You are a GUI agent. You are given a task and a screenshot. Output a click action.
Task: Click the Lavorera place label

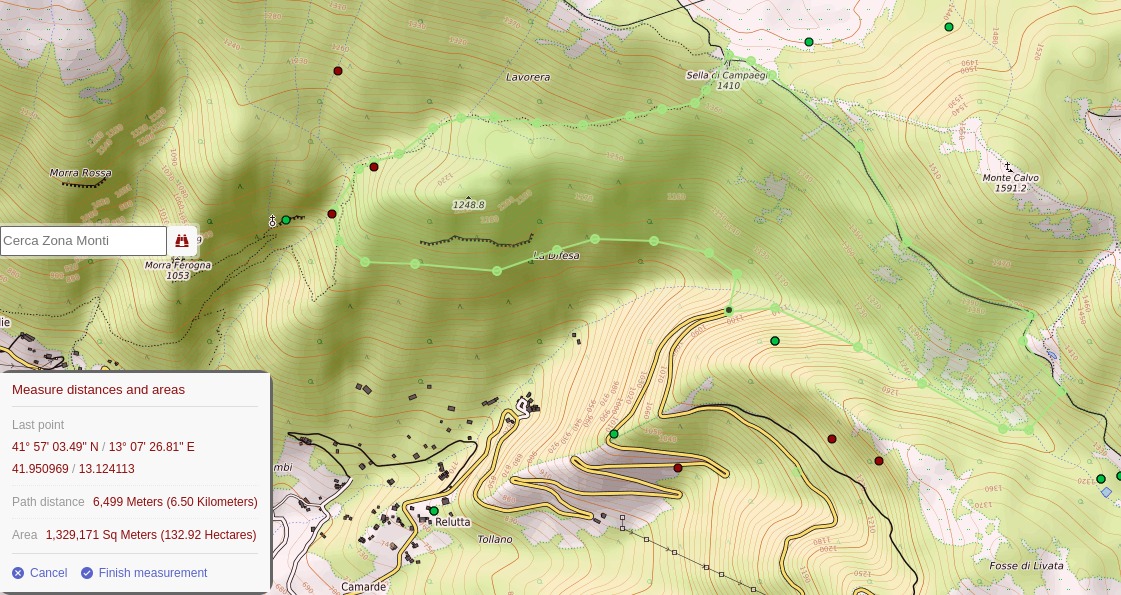528,77
